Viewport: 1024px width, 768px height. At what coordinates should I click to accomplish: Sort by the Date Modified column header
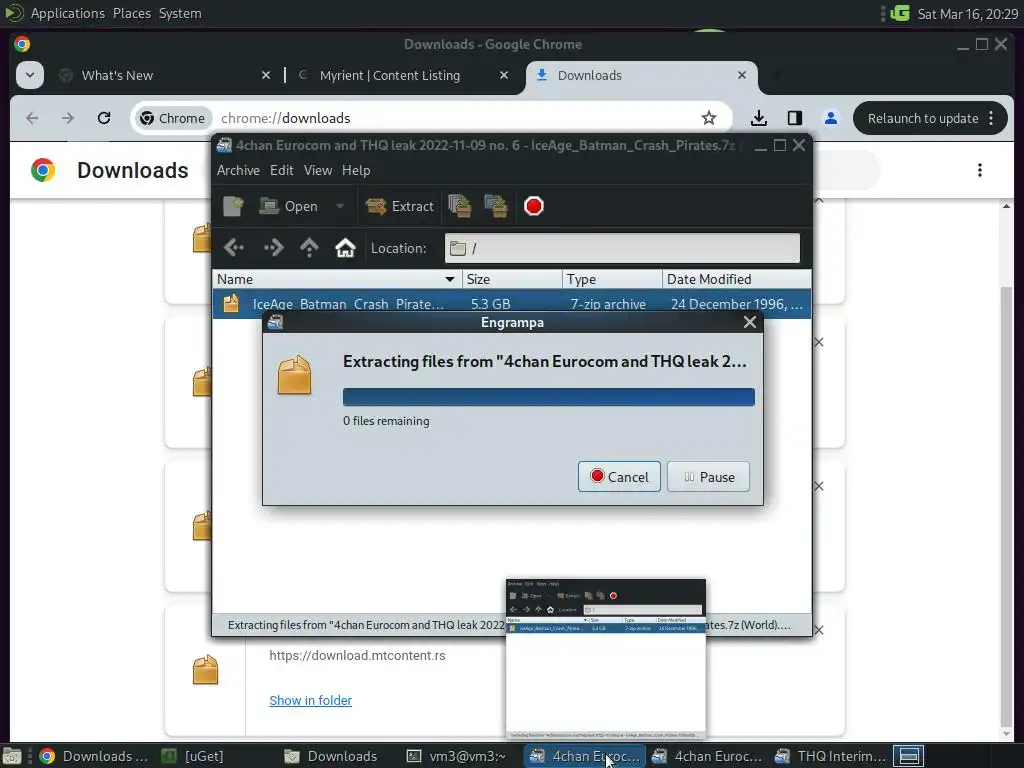[737, 280]
